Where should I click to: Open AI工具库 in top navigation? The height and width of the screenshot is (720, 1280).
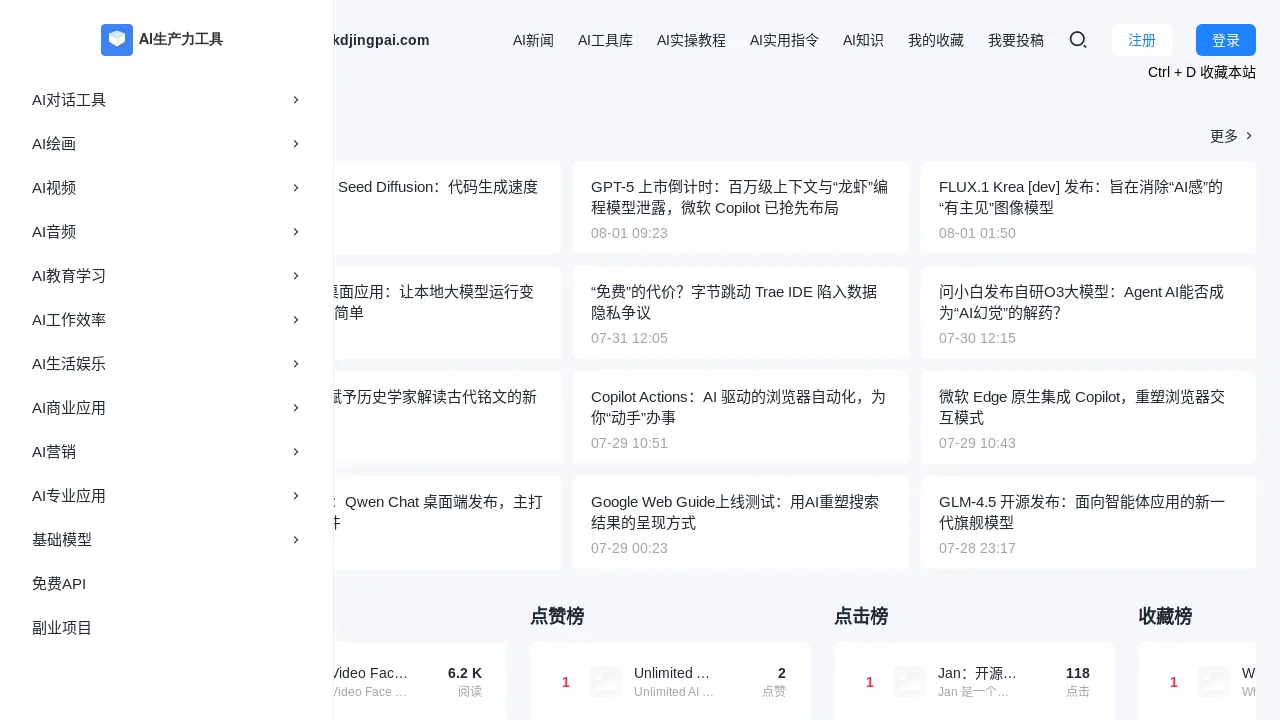click(605, 40)
